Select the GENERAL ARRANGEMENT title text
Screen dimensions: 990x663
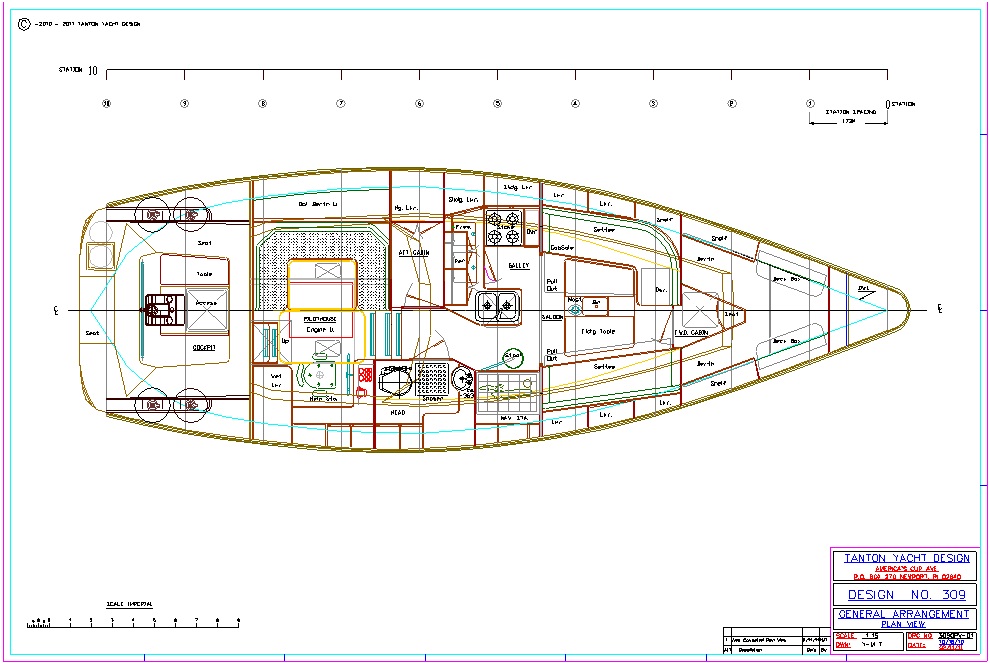(x=904, y=614)
